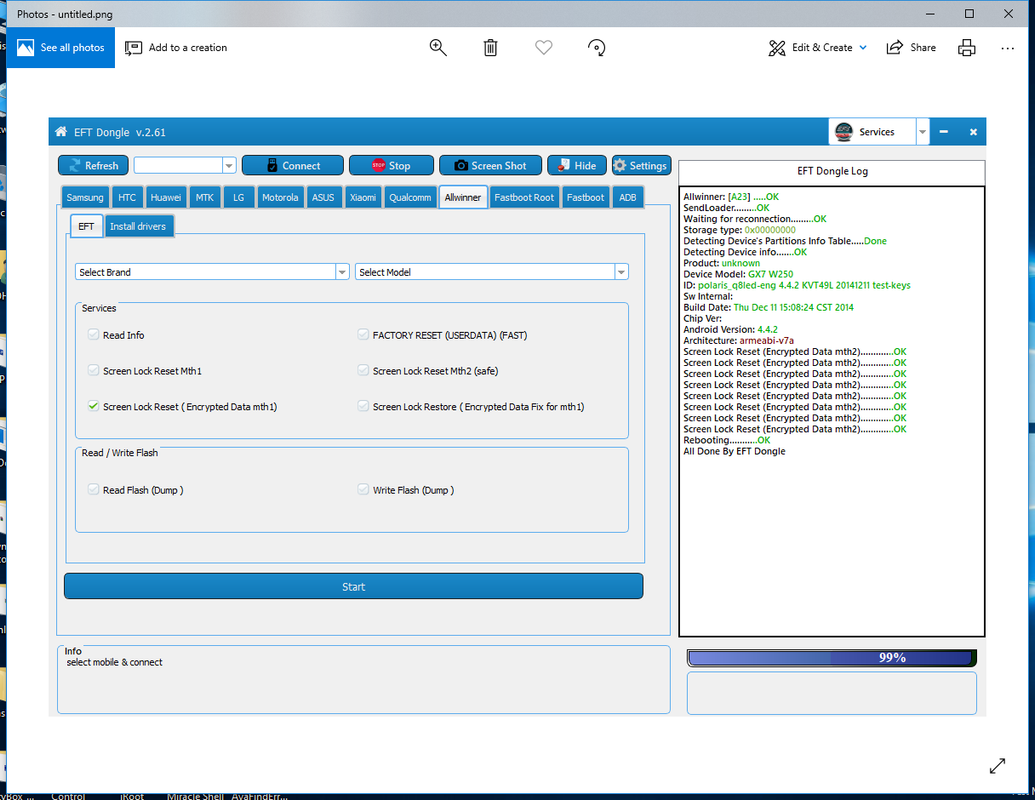The height and width of the screenshot is (800, 1035).
Task: Mark photo as favorite with heart icon
Action: (543, 48)
